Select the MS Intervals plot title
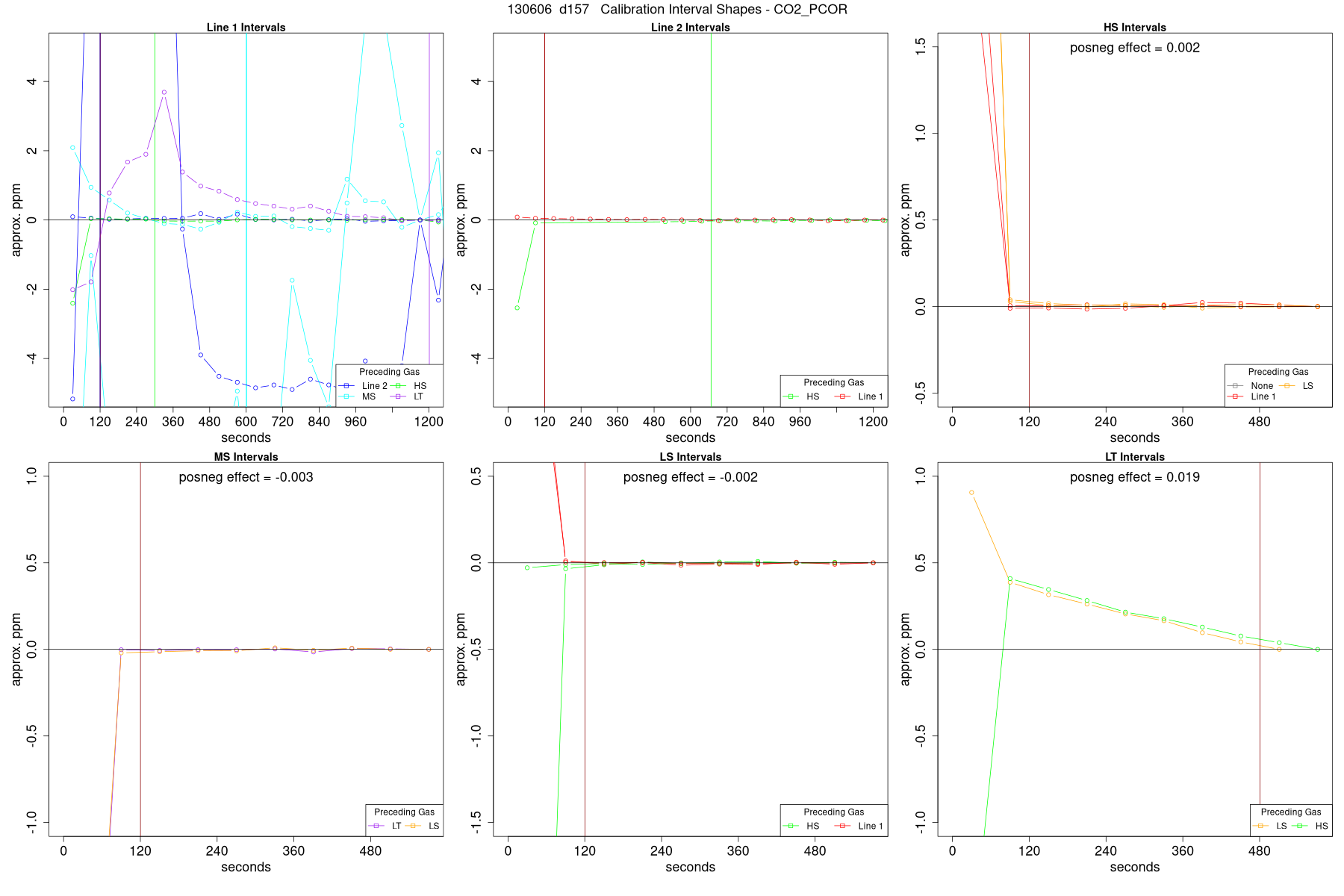The height and width of the screenshot is (896, 1344). tap(246, 457)
